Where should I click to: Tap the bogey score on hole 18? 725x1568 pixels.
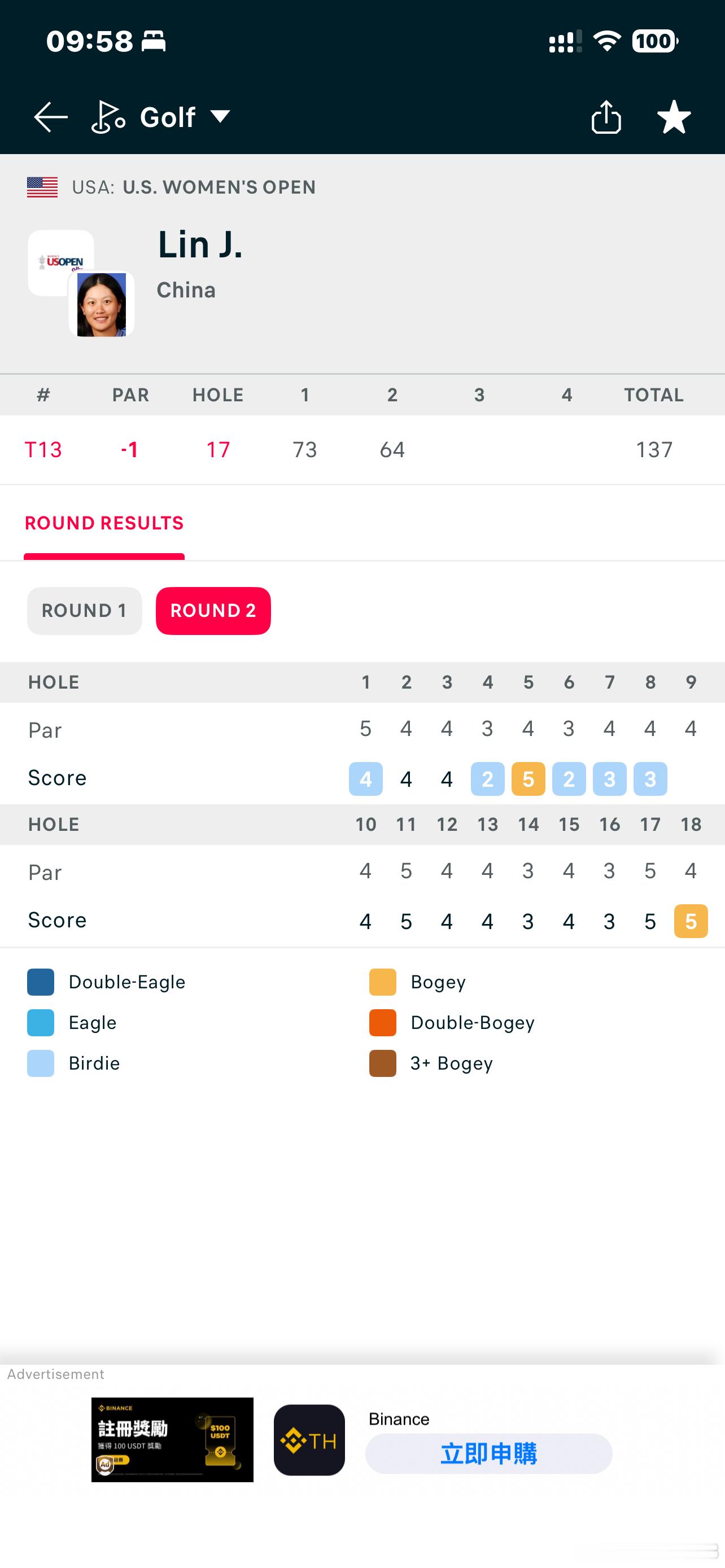(691, 921)
